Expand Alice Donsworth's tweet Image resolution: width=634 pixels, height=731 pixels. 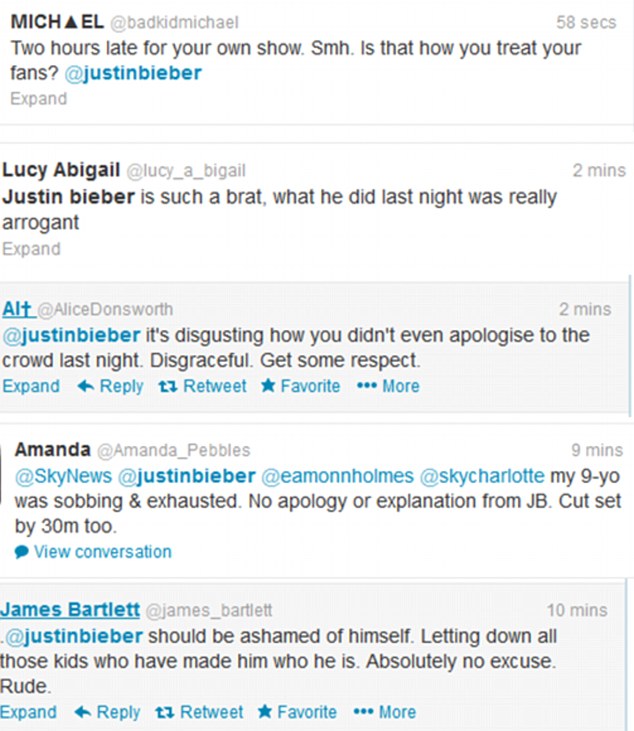[x=31, y=386]
